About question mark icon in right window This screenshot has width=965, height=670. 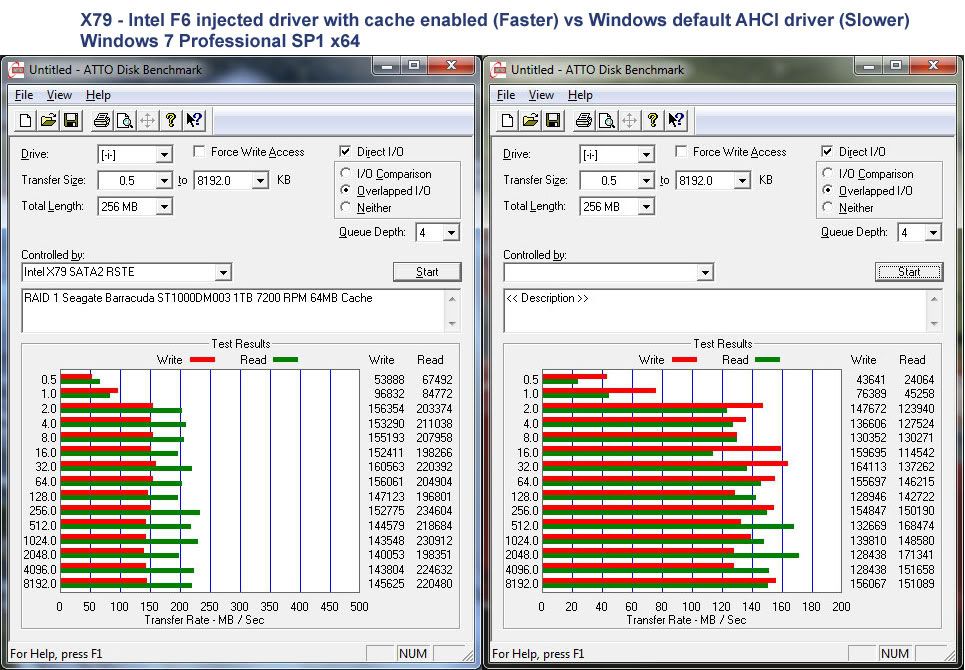pyautogui.click(x=653, y=120)
